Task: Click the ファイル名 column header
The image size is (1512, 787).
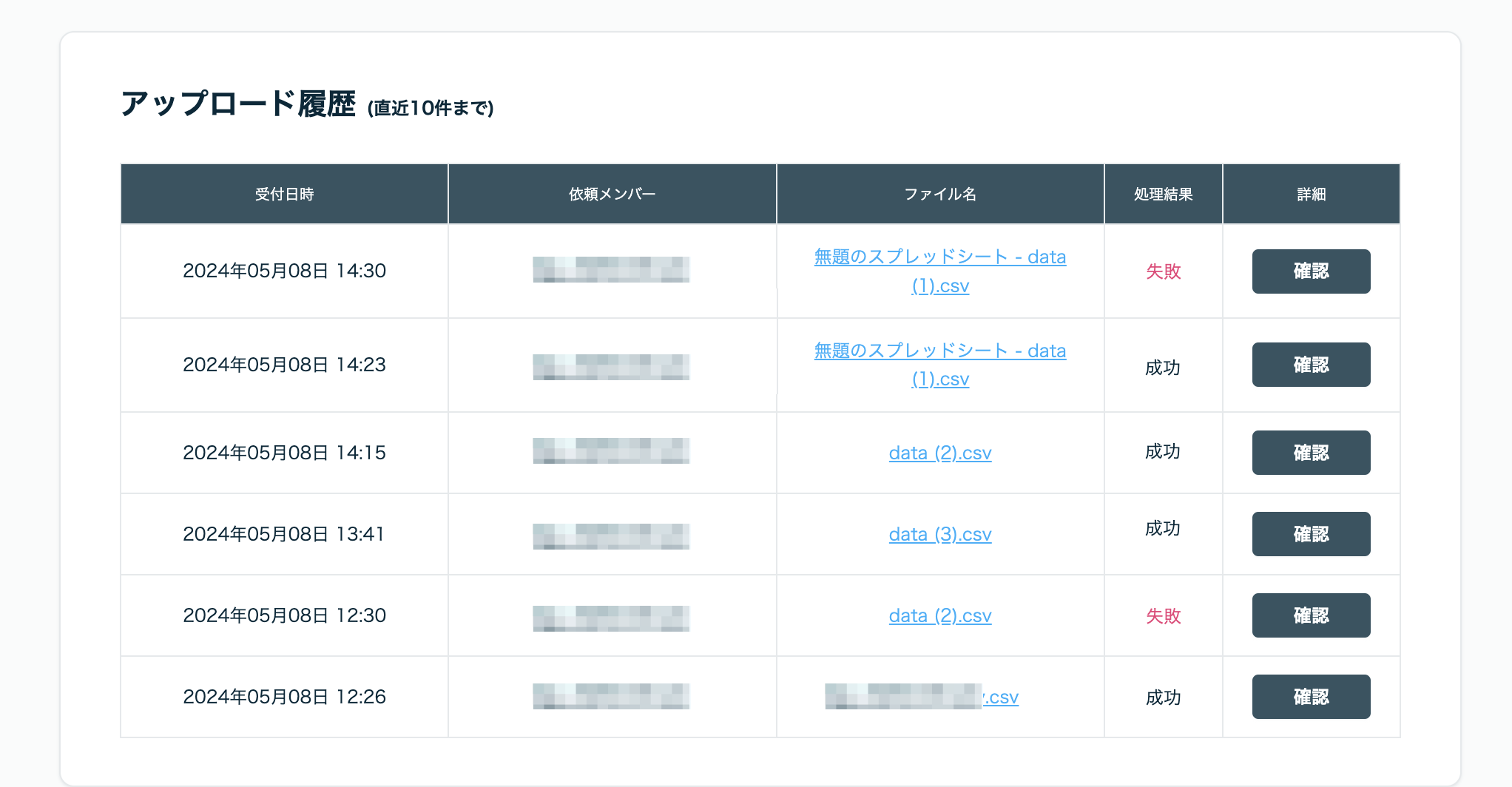Action: pyautogui.click(x=940, y=194)
